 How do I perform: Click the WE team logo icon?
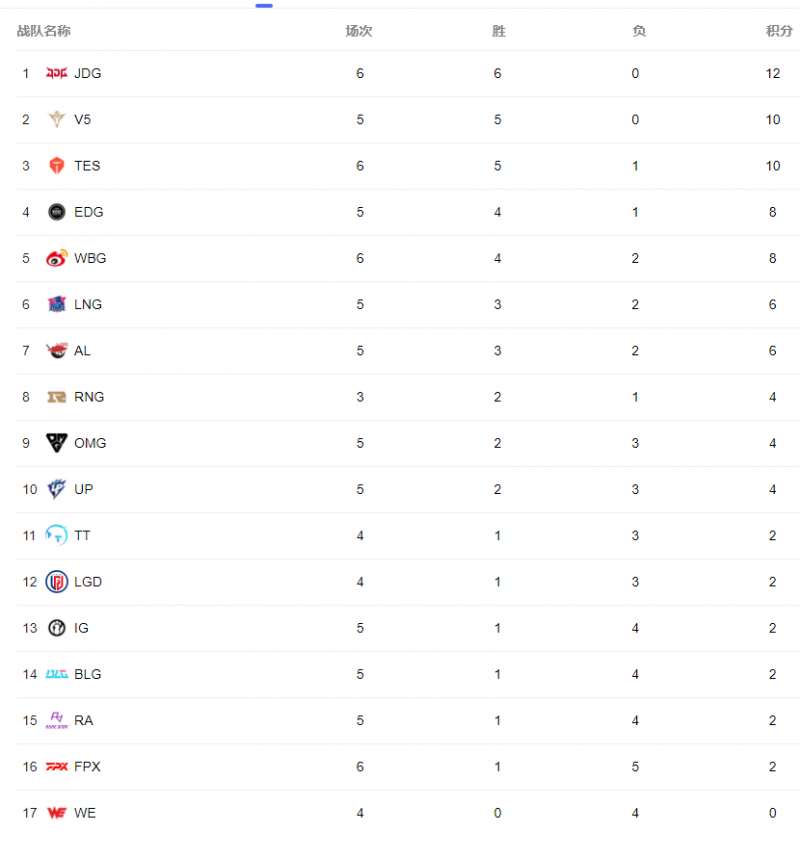(57, 813)
